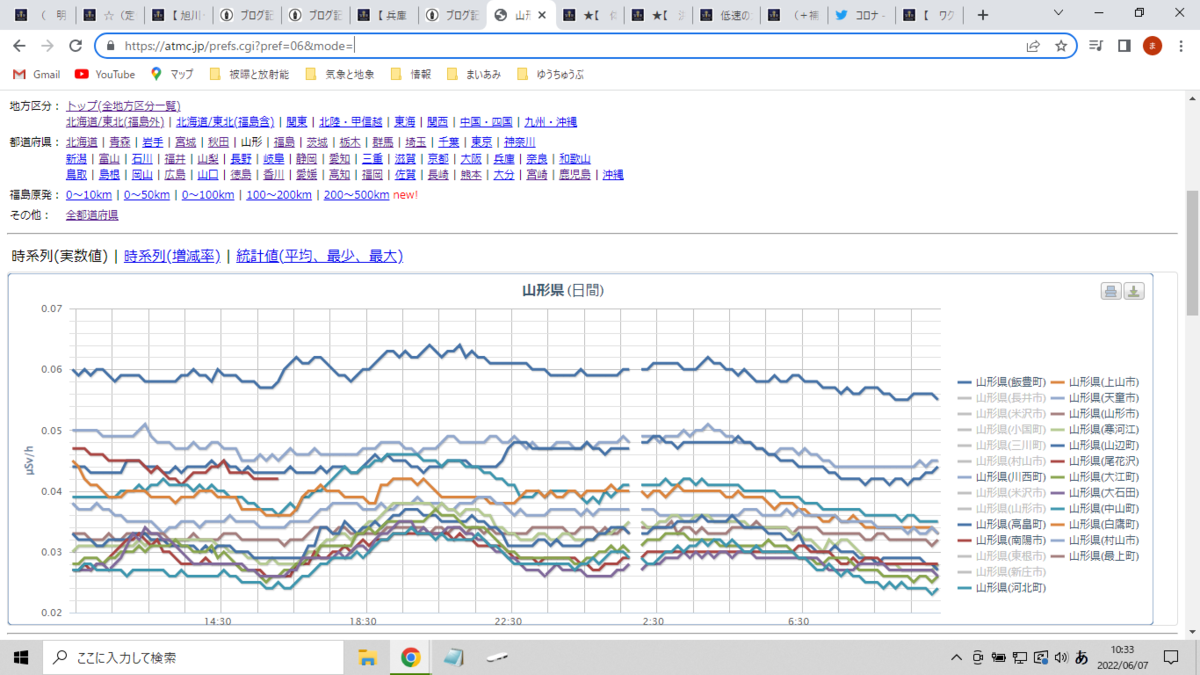Toggle 山形県(上山市) series in legend
Screen dimensions: 1200x675
click(1094, 382)
